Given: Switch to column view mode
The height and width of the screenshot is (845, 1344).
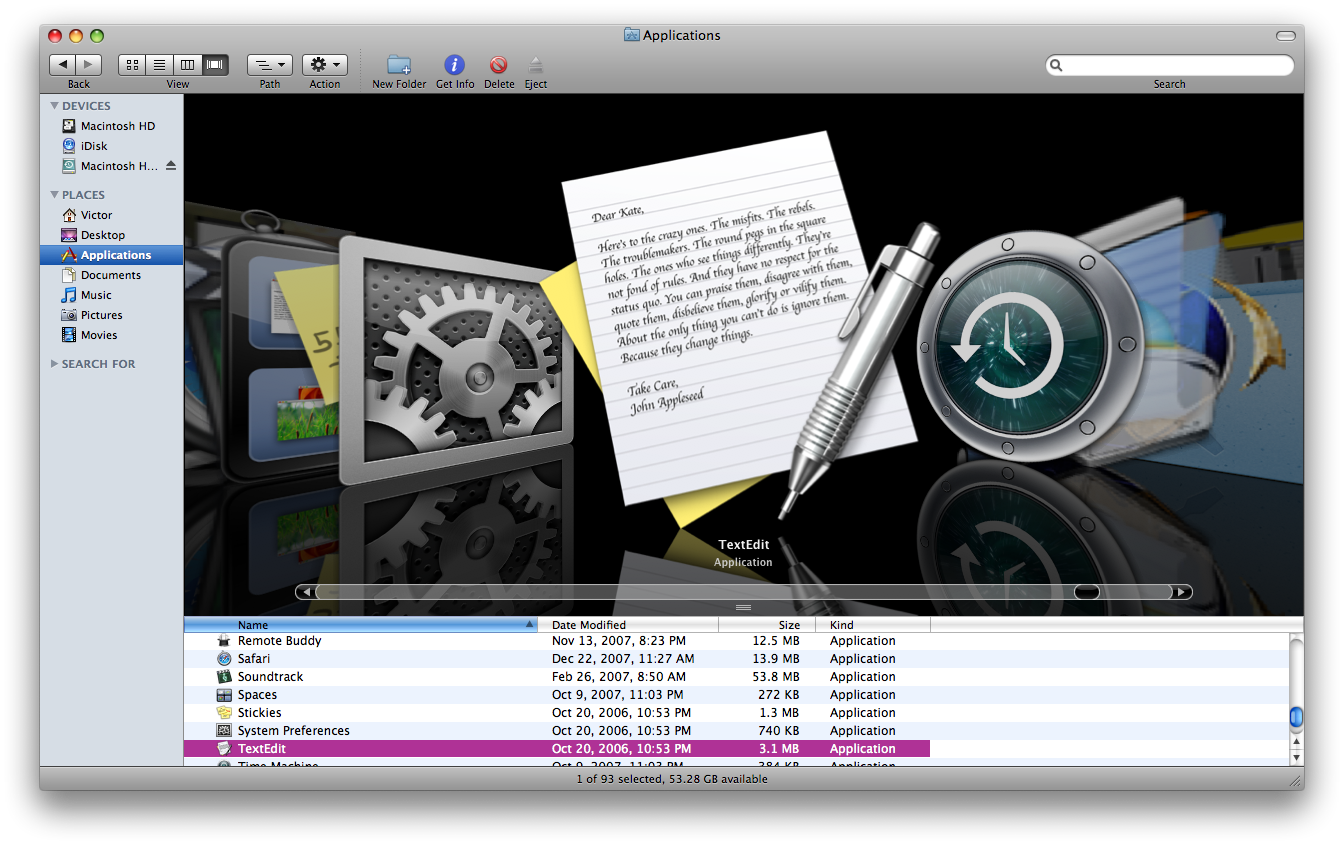Looking at the screenshot, I should [x=187, y=65].
